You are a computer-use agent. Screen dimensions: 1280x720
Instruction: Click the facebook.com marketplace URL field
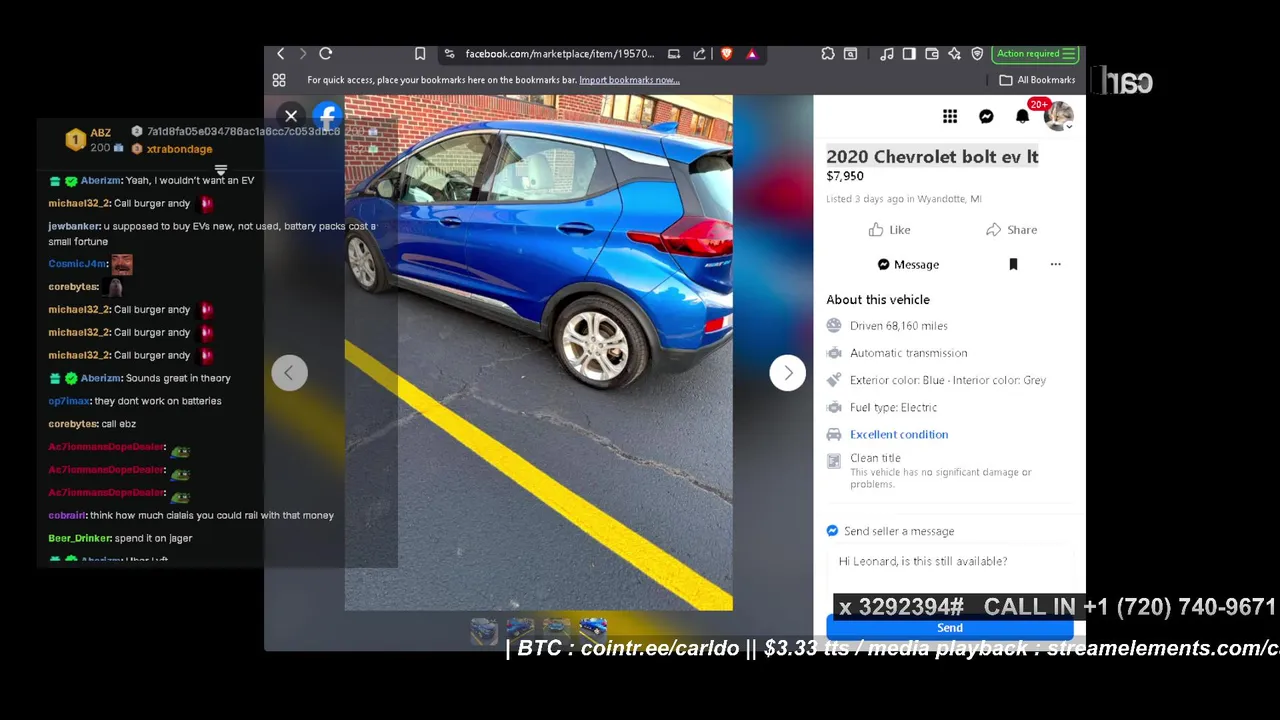[x=559, y=54]
